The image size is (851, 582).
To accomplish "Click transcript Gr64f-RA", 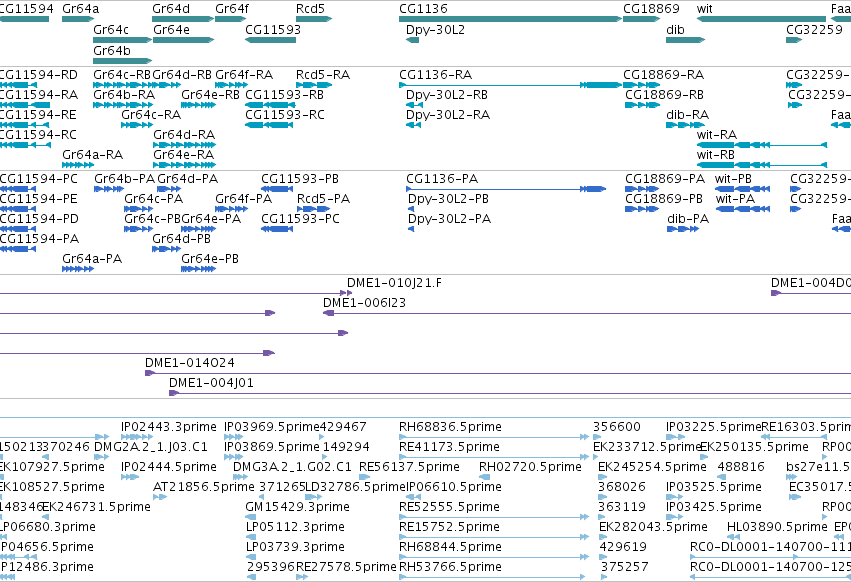I will click(232, 85).
